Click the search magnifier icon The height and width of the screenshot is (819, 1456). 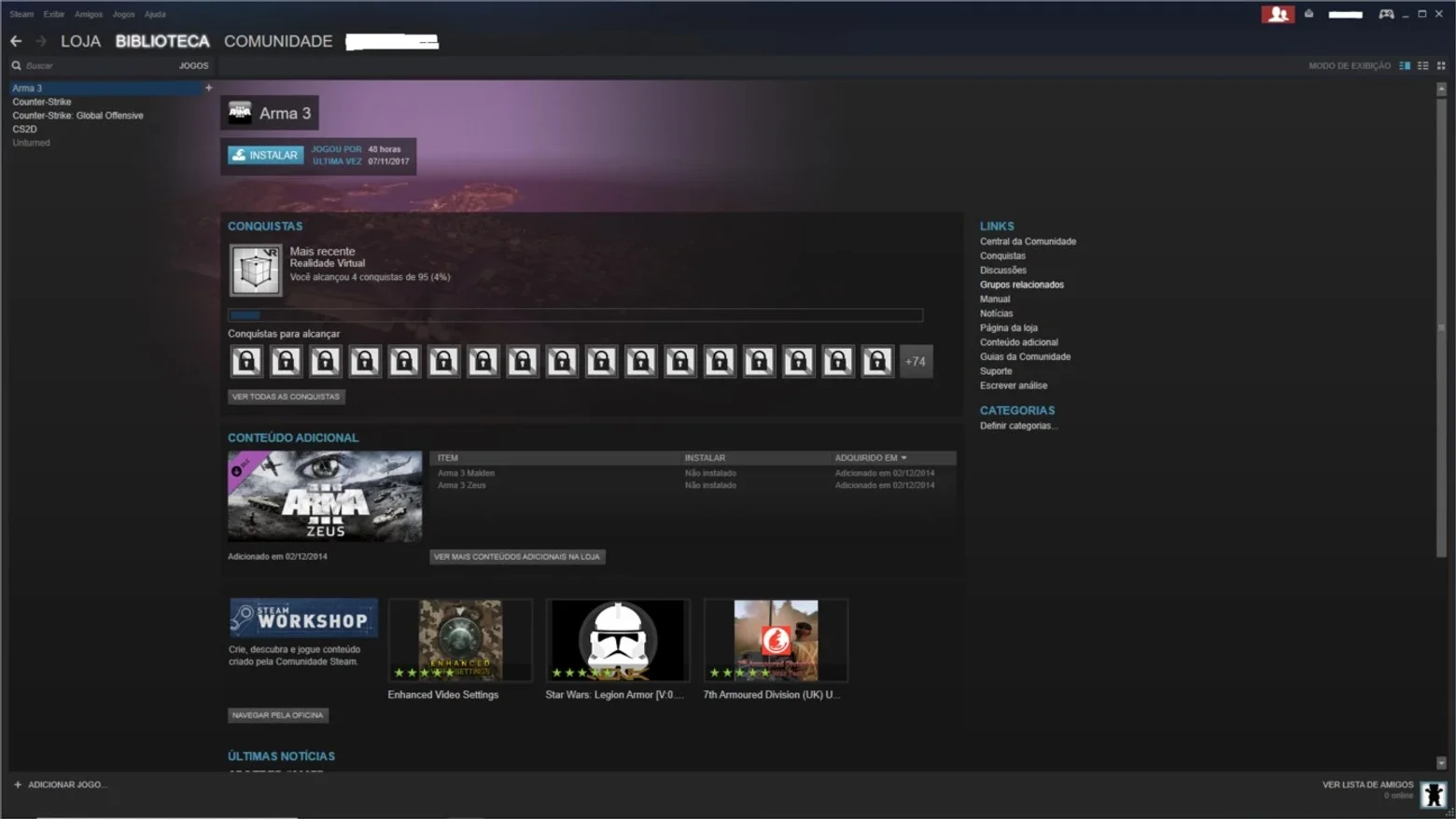pyautogui.click(x=16, y=65)
